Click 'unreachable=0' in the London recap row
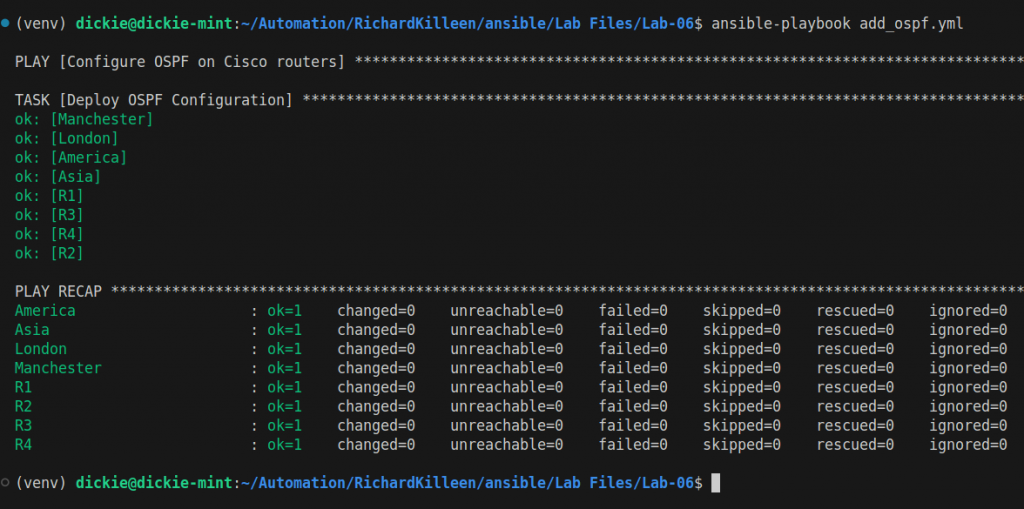Image resolution: width=1024 pixels, height=509 pixels. point(507,349)
